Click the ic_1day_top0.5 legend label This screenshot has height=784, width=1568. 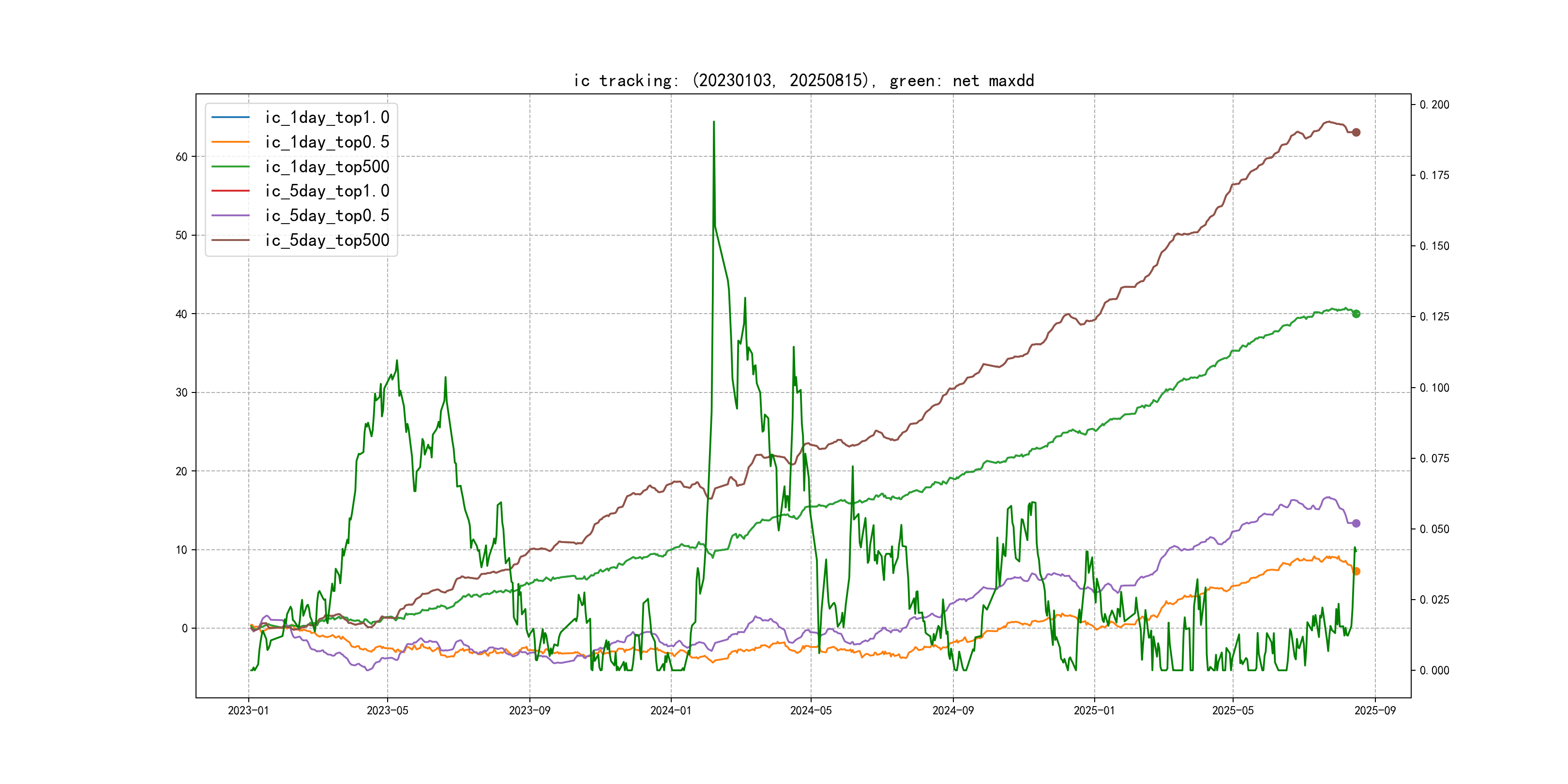pos(327,142)
